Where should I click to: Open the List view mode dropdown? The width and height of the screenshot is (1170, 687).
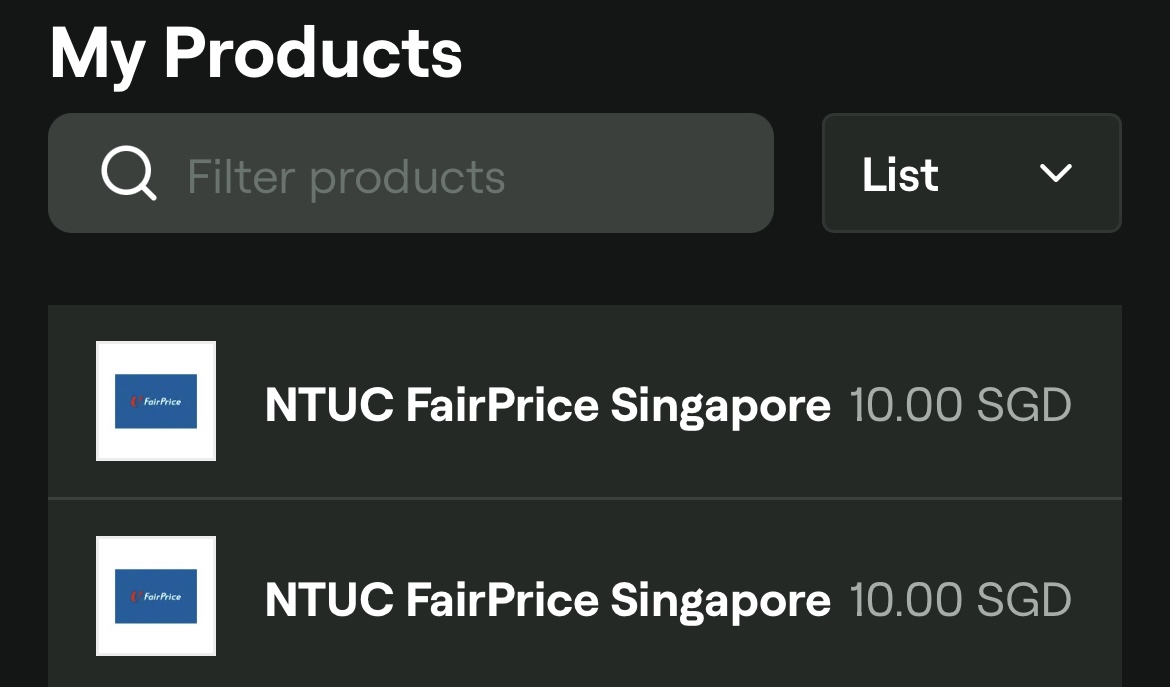coord(971,173)
